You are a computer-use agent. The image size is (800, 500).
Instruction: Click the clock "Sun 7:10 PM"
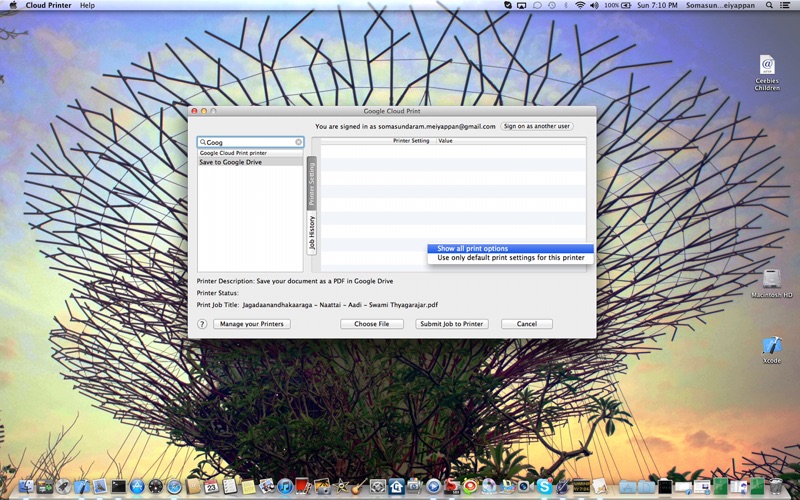point(657,5)
